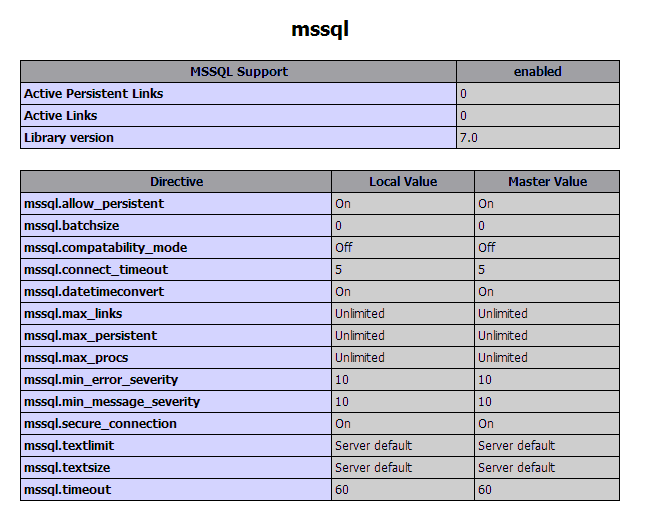Screen dimensions: 653x518
Task: Click the Local Value column header
Action: coord(403,182)
